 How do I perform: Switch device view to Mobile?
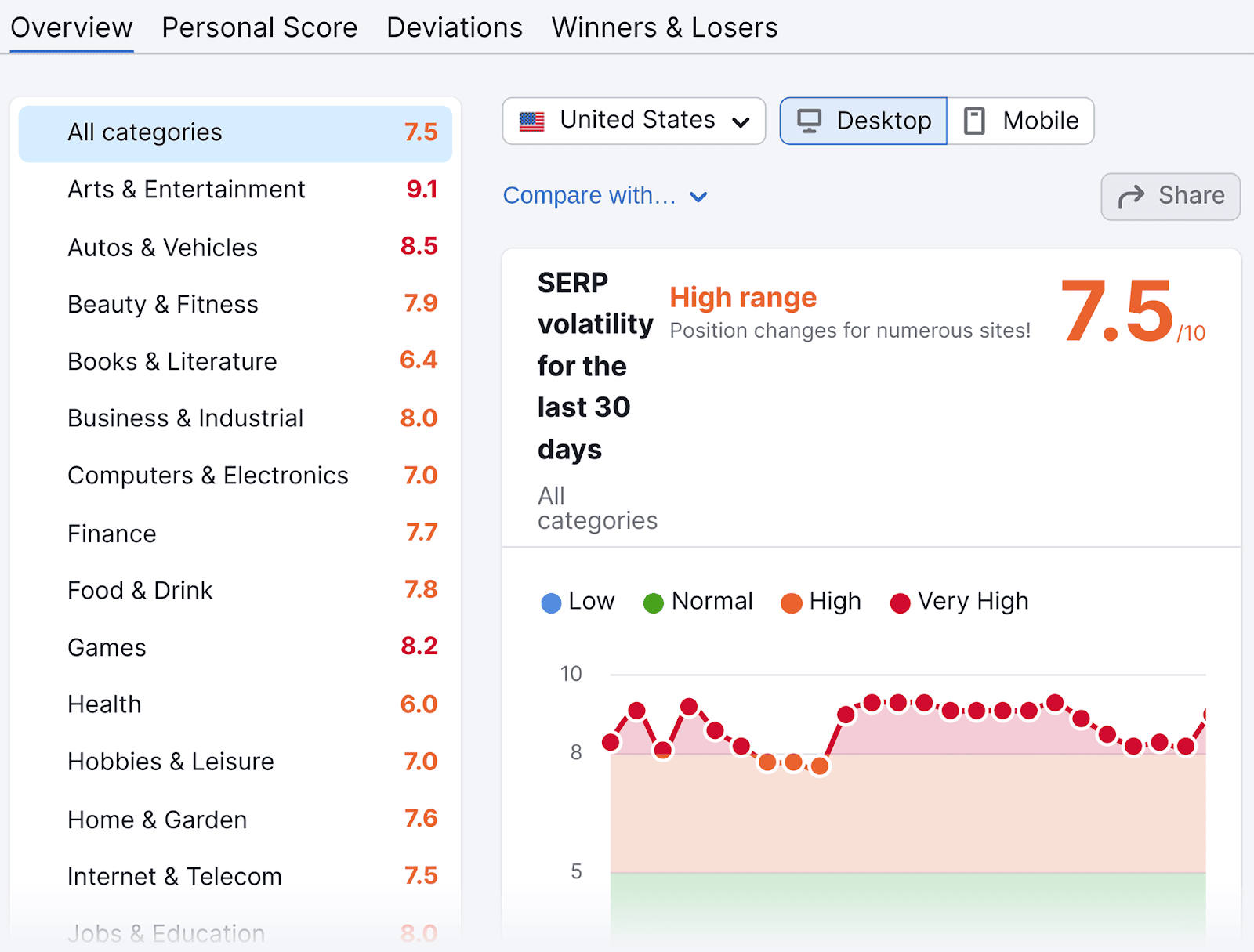click(x=1020, y=121)
